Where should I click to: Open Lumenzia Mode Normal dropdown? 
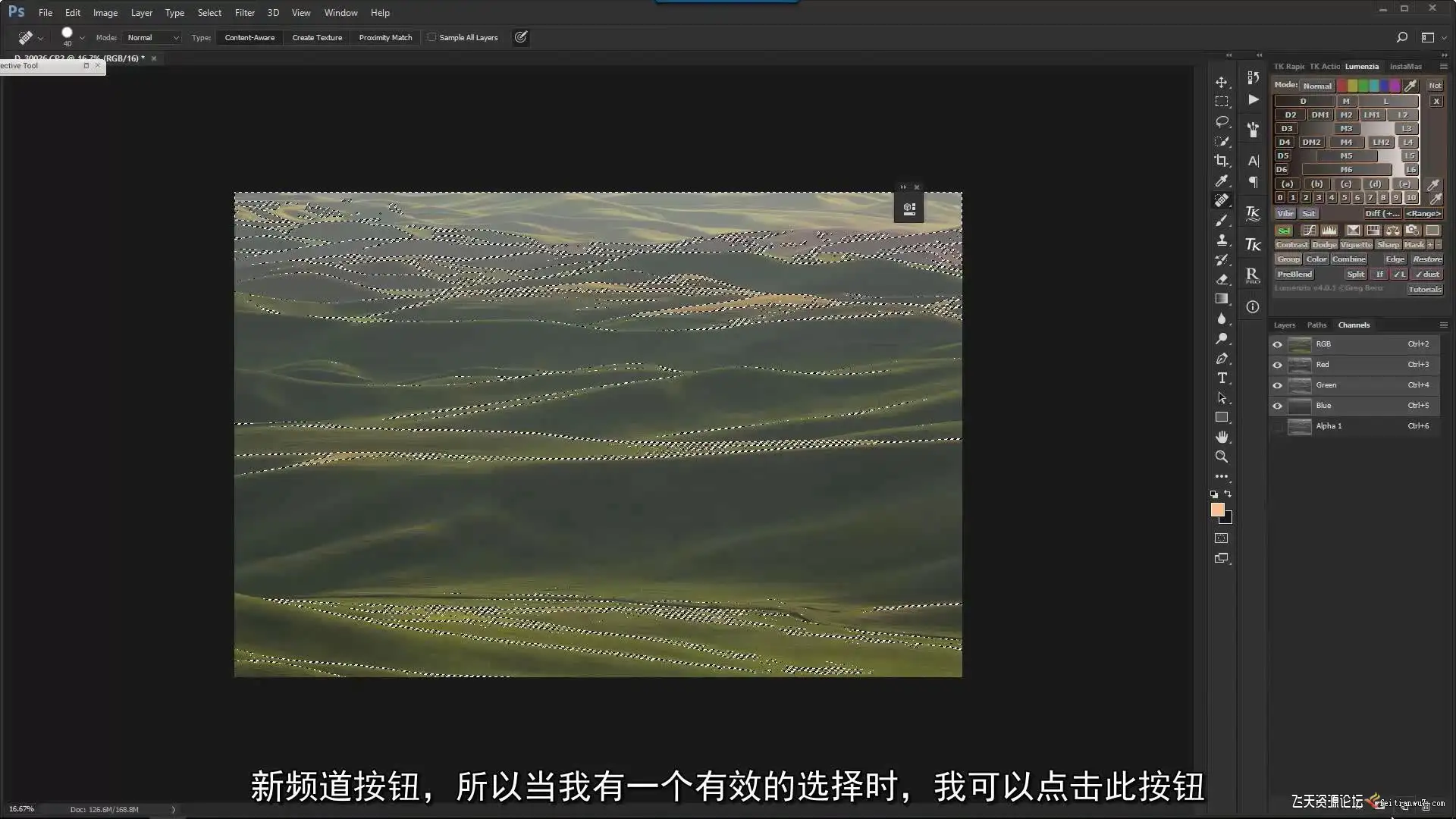tap(1317, 86)
